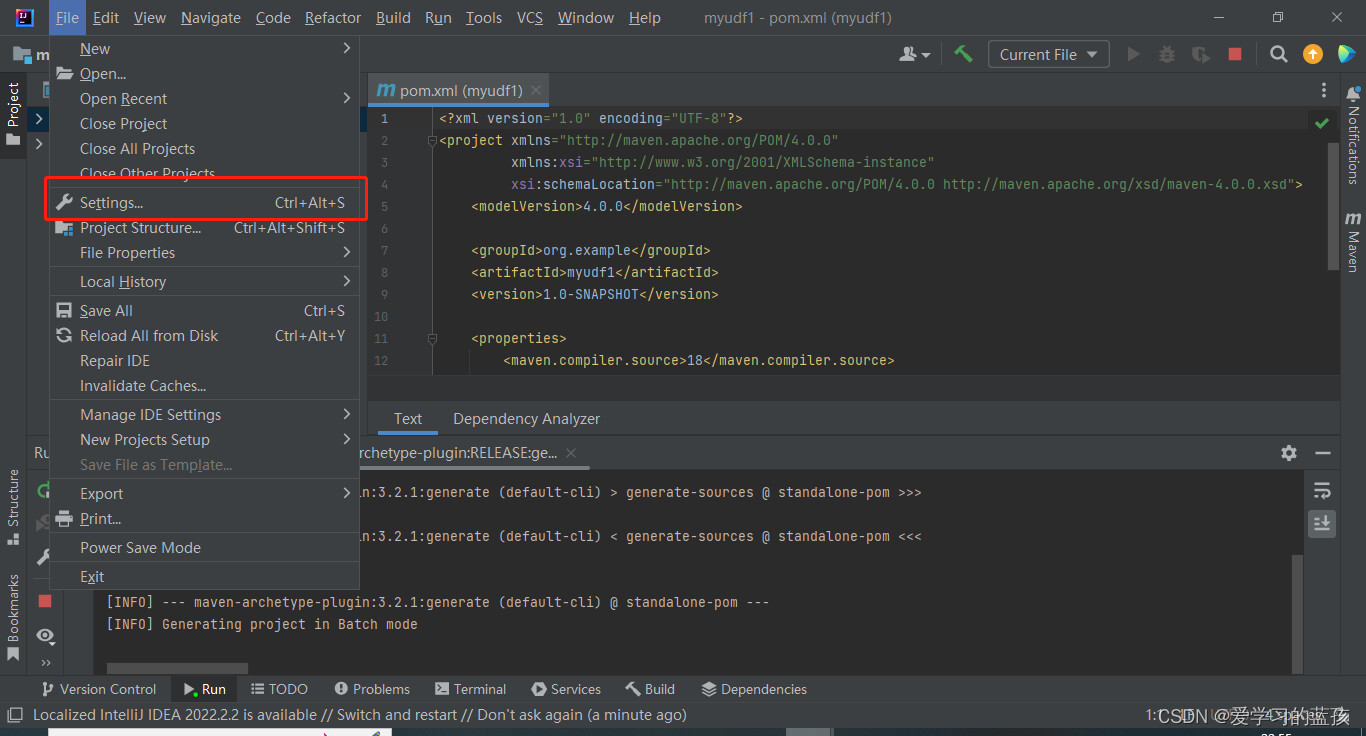This screenshot has width=1366, height=736.
Task: Hide the Run panel with minimize icon
Action: coord(1323,453)
